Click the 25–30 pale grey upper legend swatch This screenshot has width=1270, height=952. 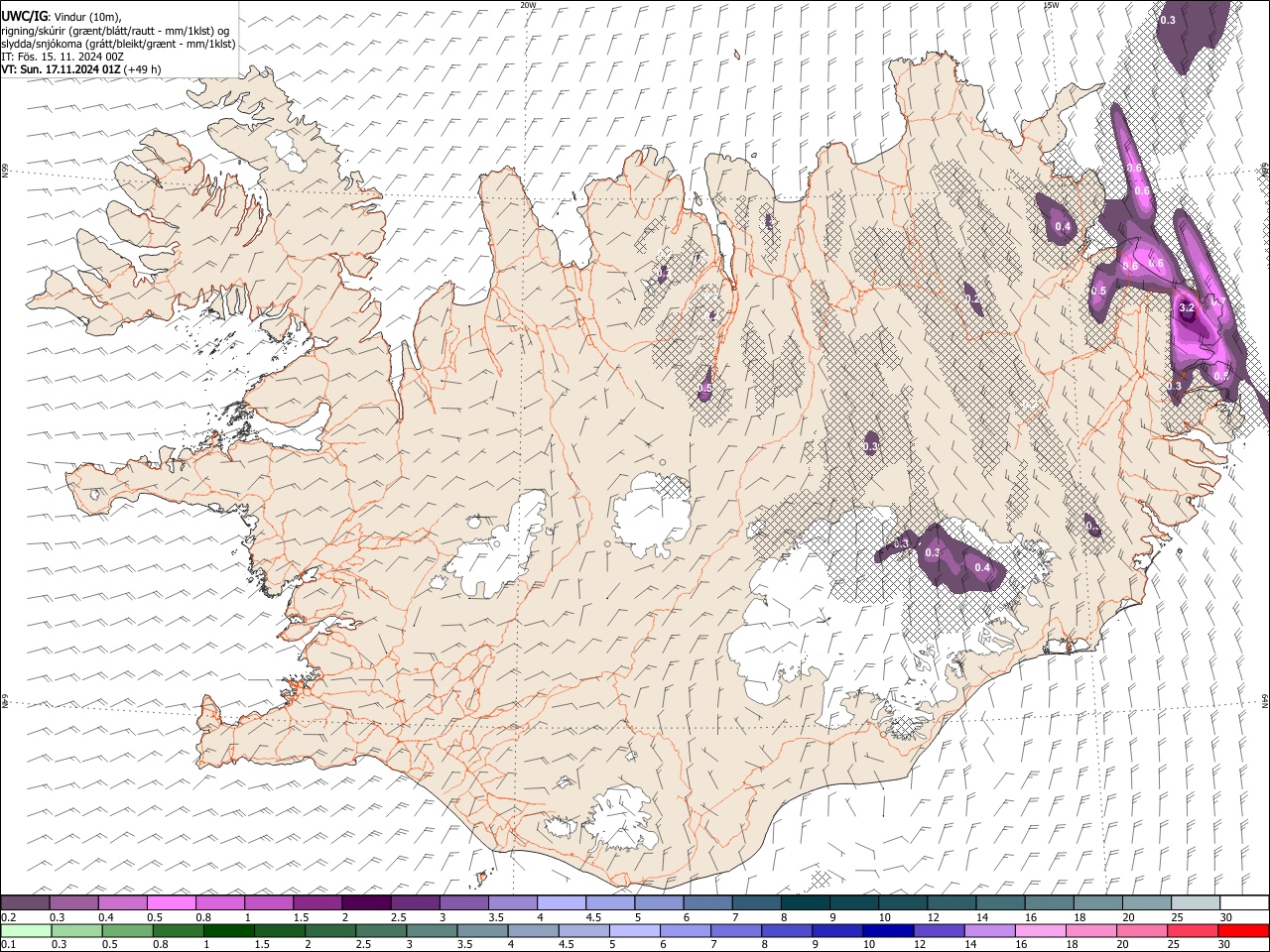1195,902
